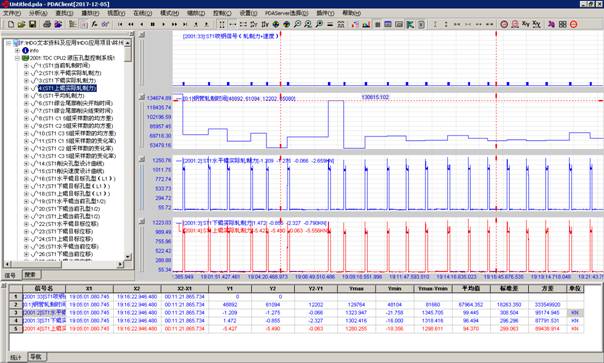Click the new document toolbar icon
This screenshot has width=604, height=363.
[x=11, y=24]
